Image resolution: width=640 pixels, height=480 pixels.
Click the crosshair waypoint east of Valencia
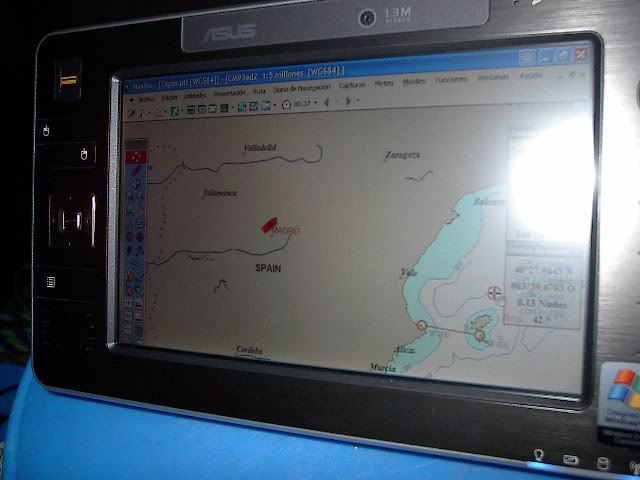[x=492, y=293]
